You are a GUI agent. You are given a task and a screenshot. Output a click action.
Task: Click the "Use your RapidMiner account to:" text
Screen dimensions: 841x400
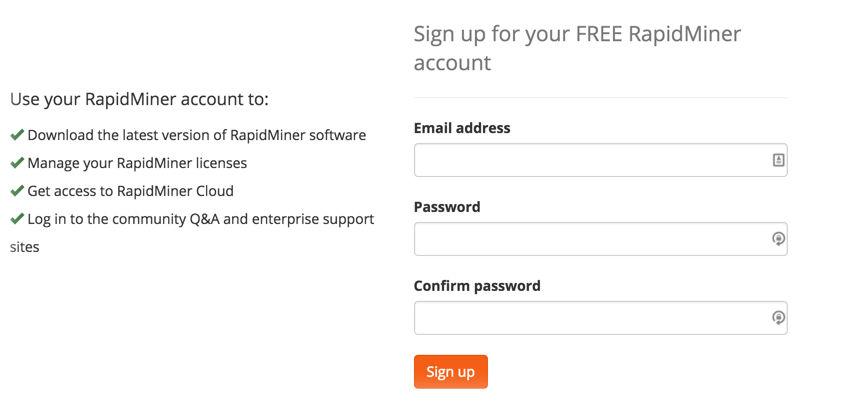tap(139, 99)
